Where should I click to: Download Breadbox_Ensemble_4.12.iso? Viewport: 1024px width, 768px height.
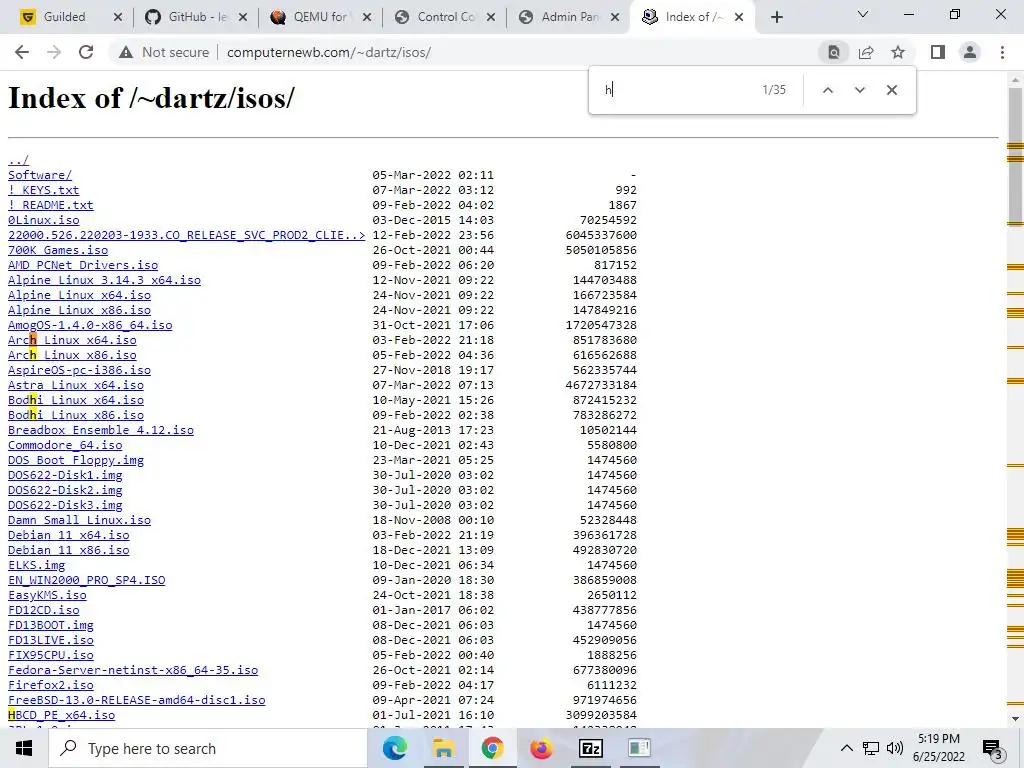101,430
